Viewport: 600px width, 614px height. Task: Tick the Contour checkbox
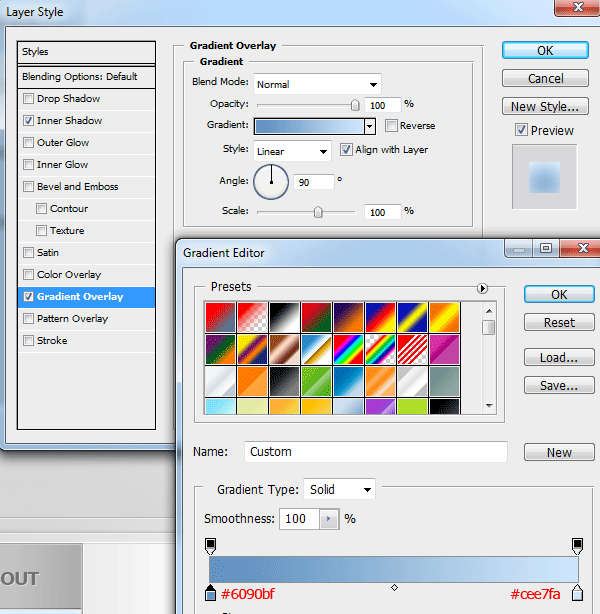pyautogui.click(x=41, y=208)
